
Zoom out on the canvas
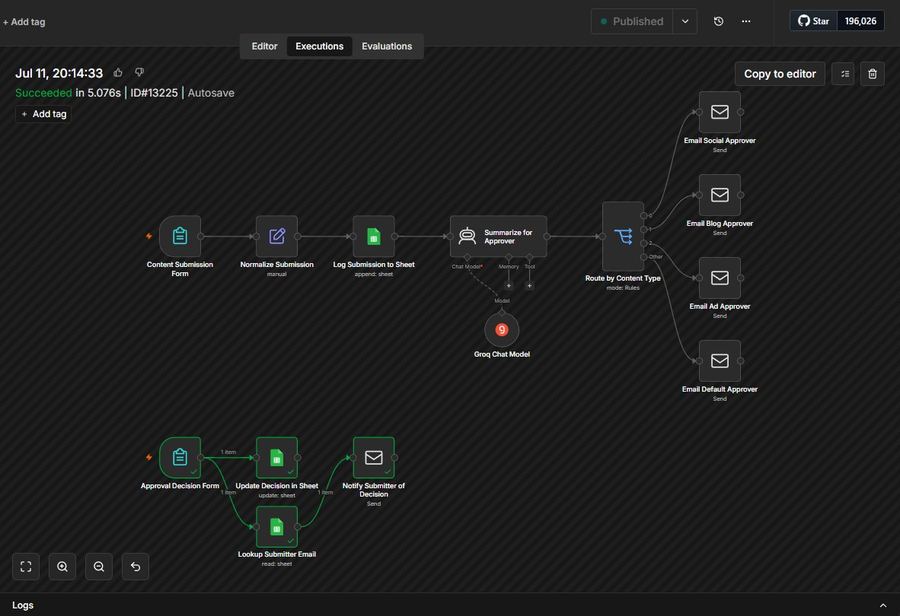tap(99, 567)
